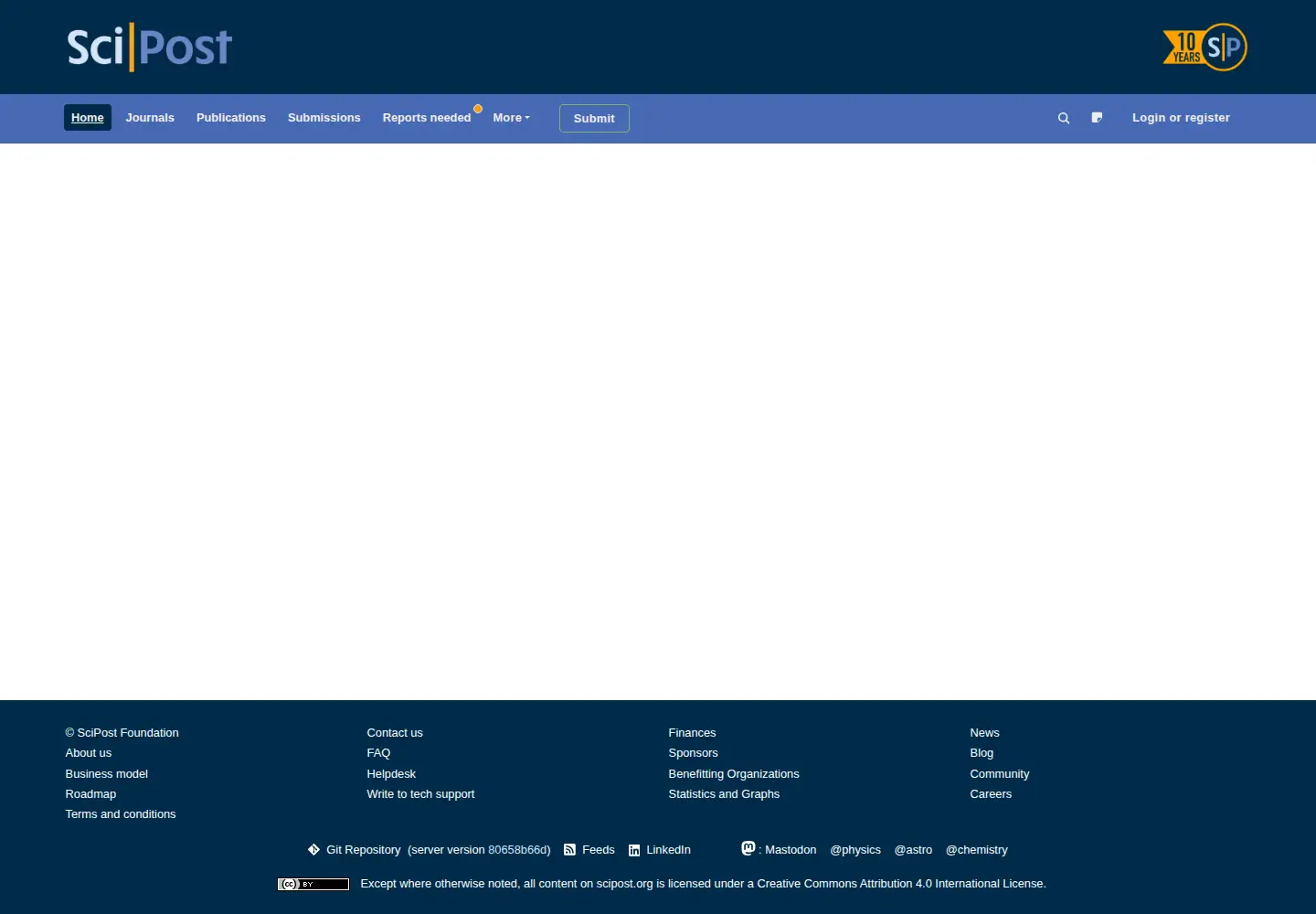Image resolution: width=1316 pixels, height=914 pixels.
Task: Open the Roadmap footer link
Action: point(90,794)
